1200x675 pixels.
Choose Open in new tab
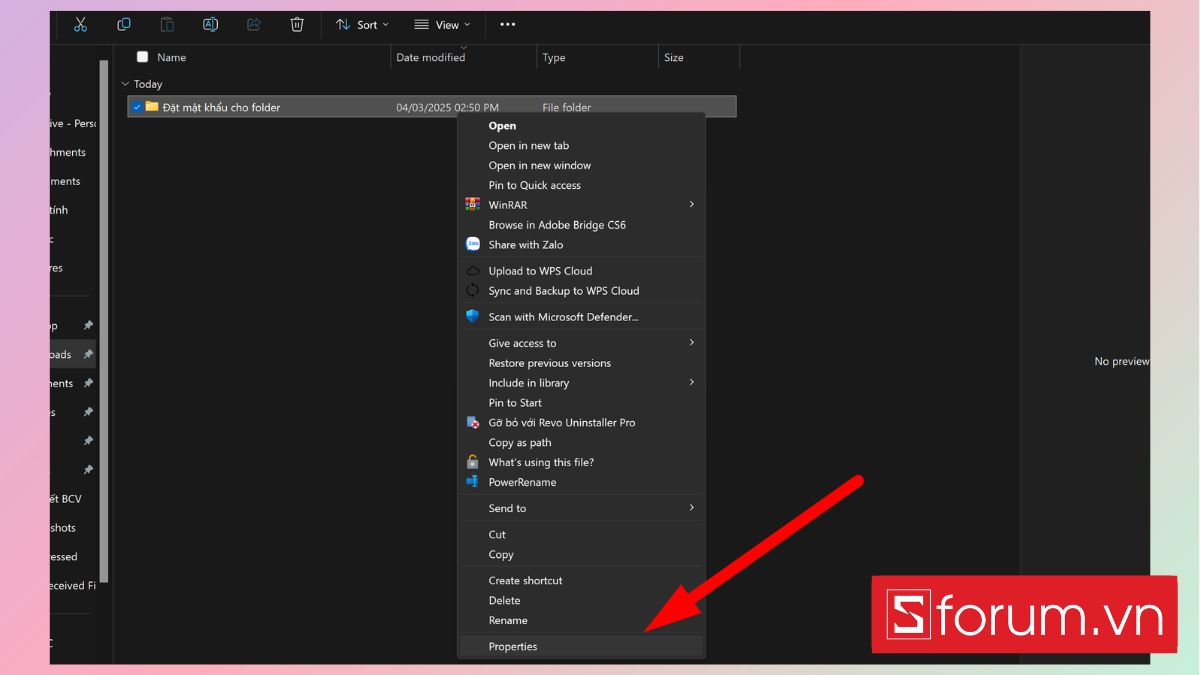point(581,146)
